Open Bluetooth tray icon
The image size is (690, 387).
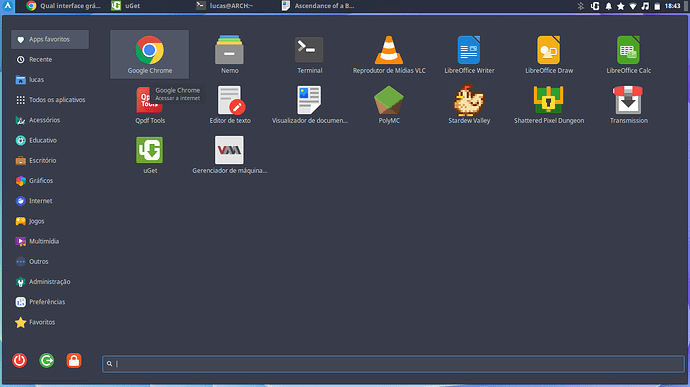pyautogui.click(x=581, y=6)
